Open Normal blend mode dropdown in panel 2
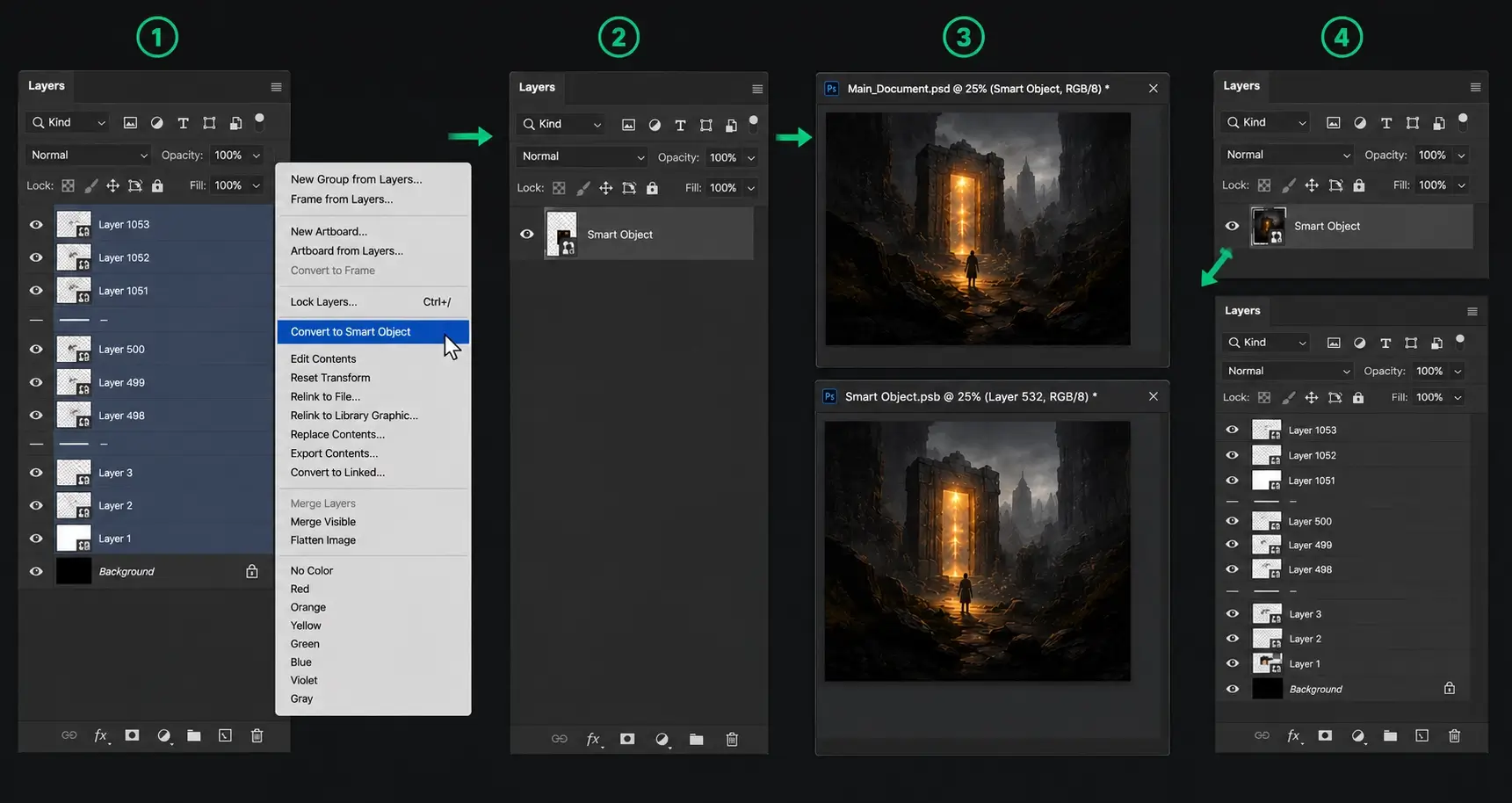The image size is (1512, 803). pyautogui.click(x=582, y=157)
